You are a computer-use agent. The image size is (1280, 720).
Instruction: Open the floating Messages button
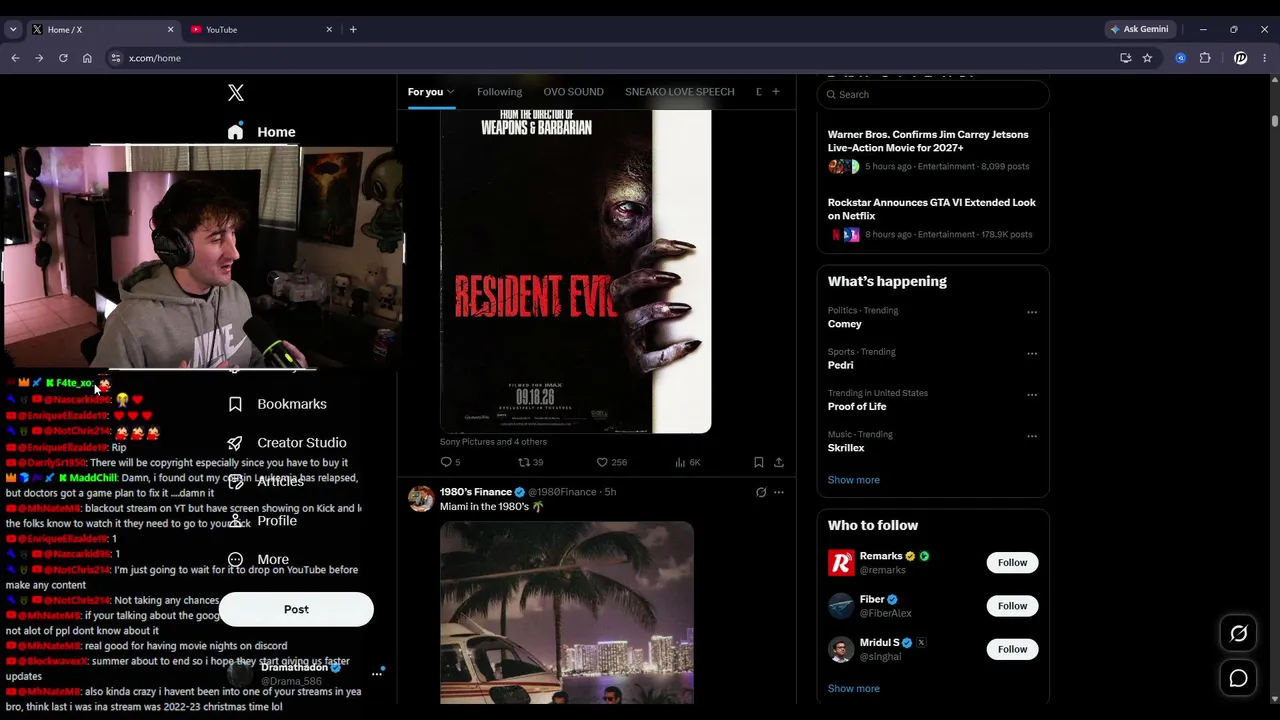(x=1238, y=678)
